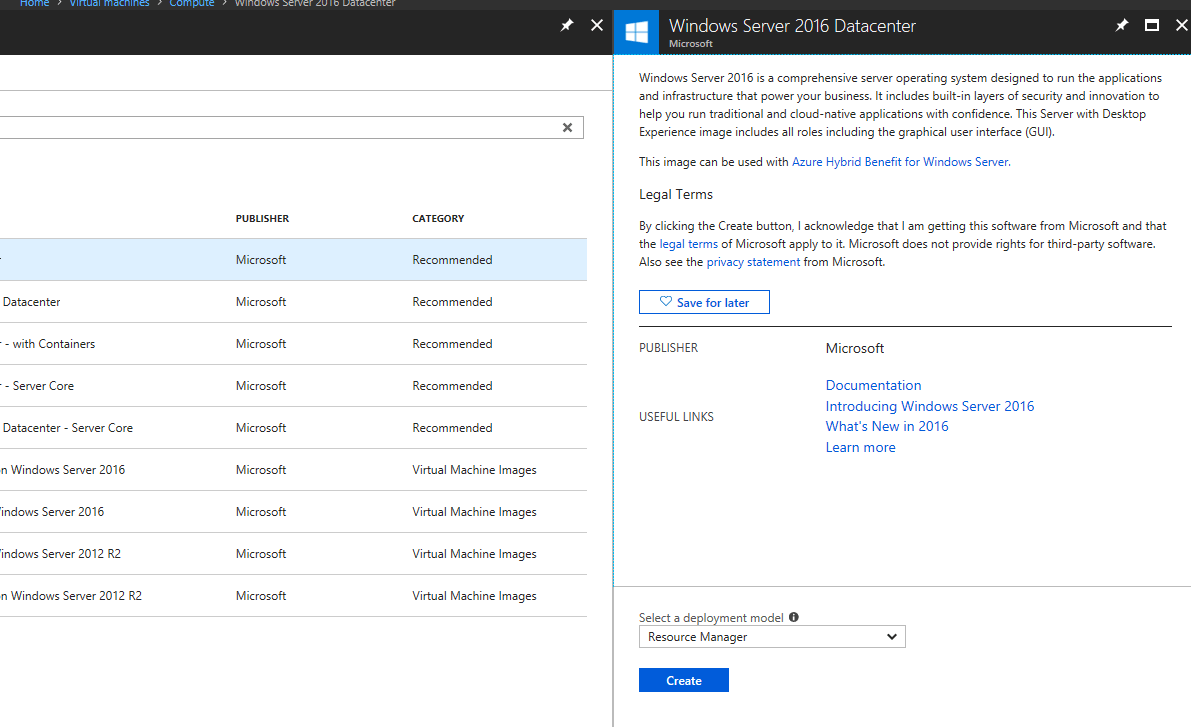The width and height of the screenshot is (1191, 727).
Task: Maximize the Windows Server 2016 Datacenter blade
Action: pyautogui.click(x=1152, y=26)
